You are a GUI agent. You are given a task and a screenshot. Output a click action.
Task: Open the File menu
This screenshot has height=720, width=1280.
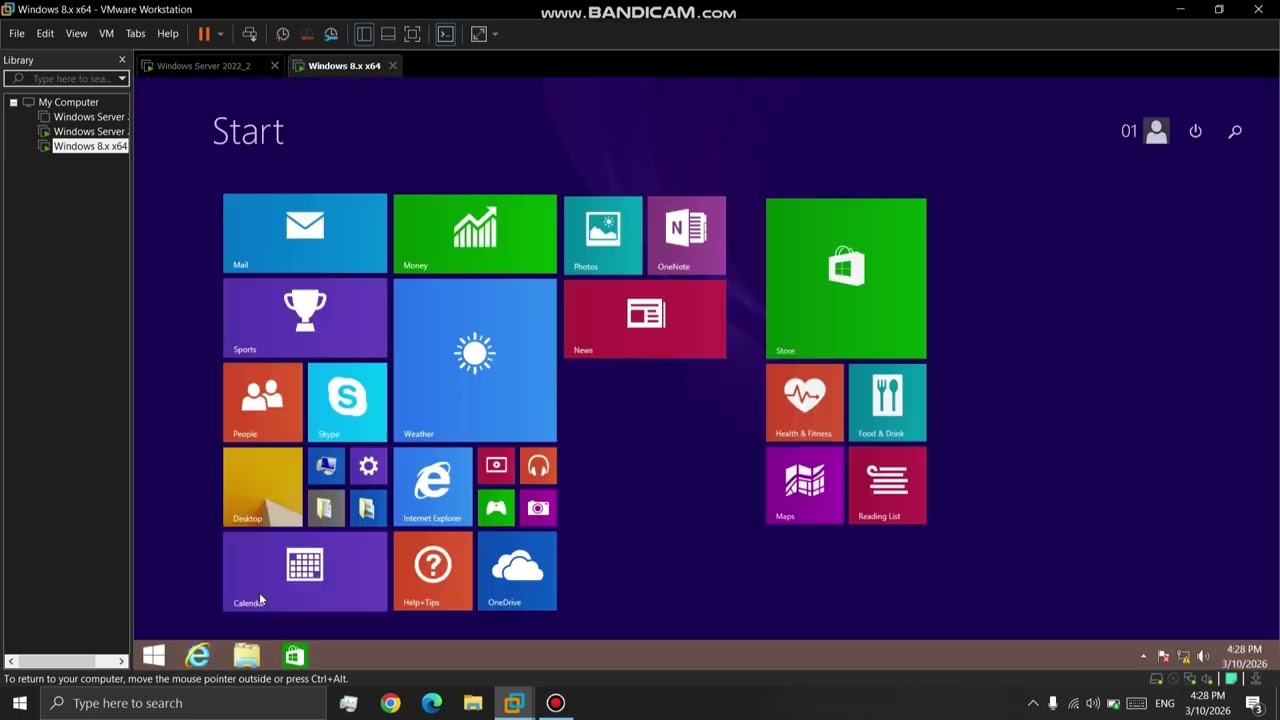click(17, 34)
